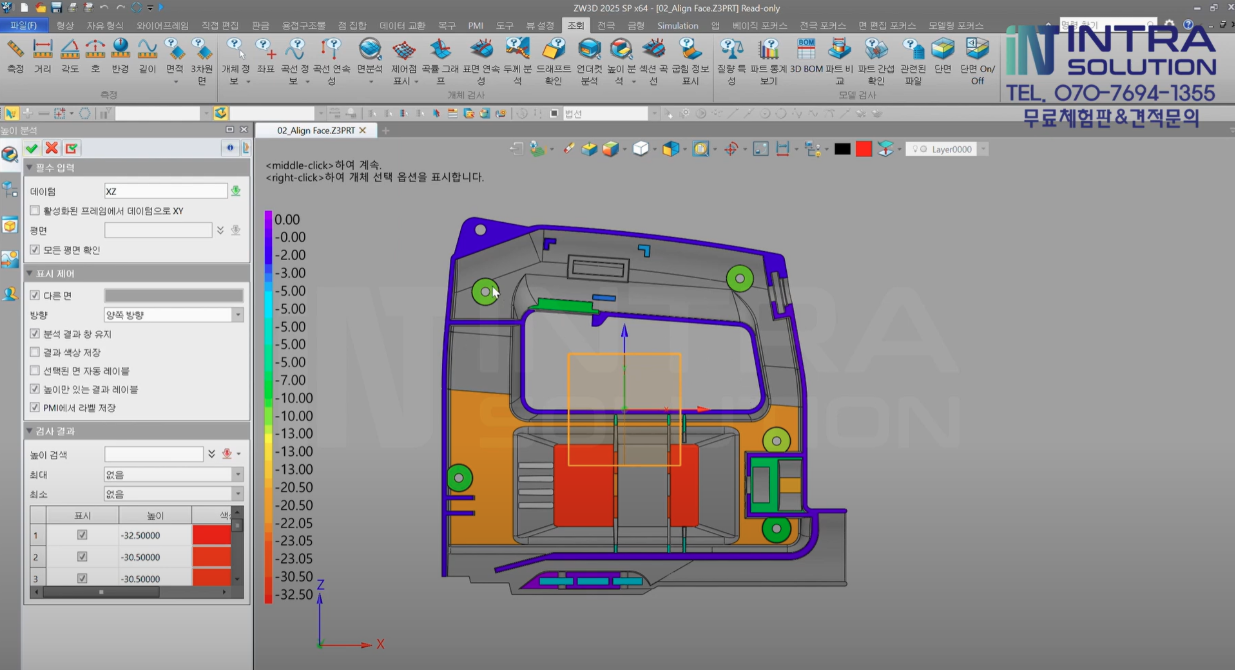Viewport: 1235px width, 670px height.
Task: Open the 면적 (Area) dropdown arrow
Action: tap(175, 82)
